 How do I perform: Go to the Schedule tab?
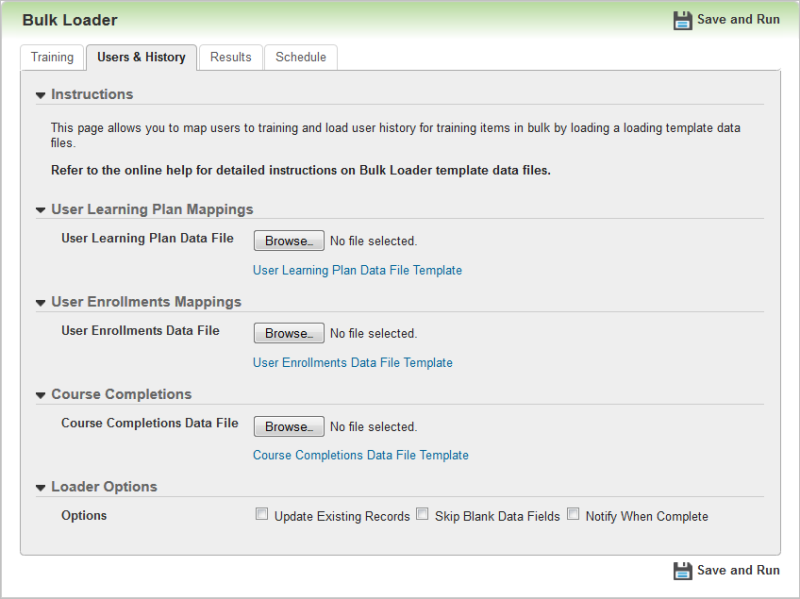click(x=301, y=58)
